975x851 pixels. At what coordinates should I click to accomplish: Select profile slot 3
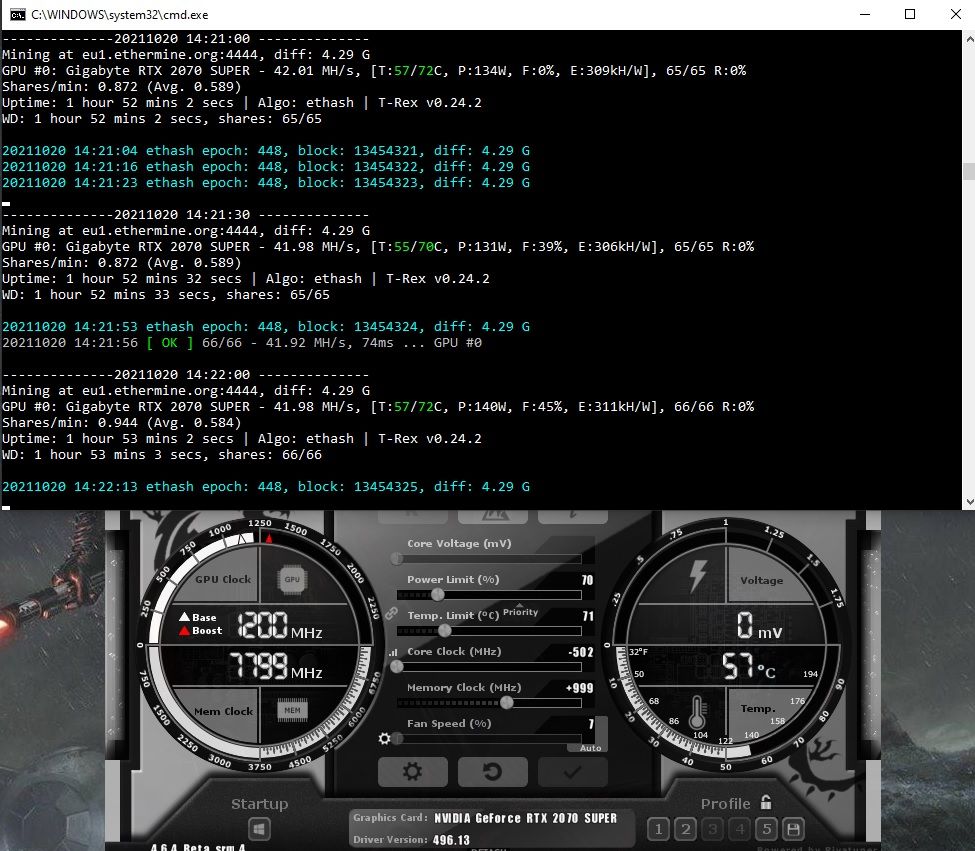(713, 829)
